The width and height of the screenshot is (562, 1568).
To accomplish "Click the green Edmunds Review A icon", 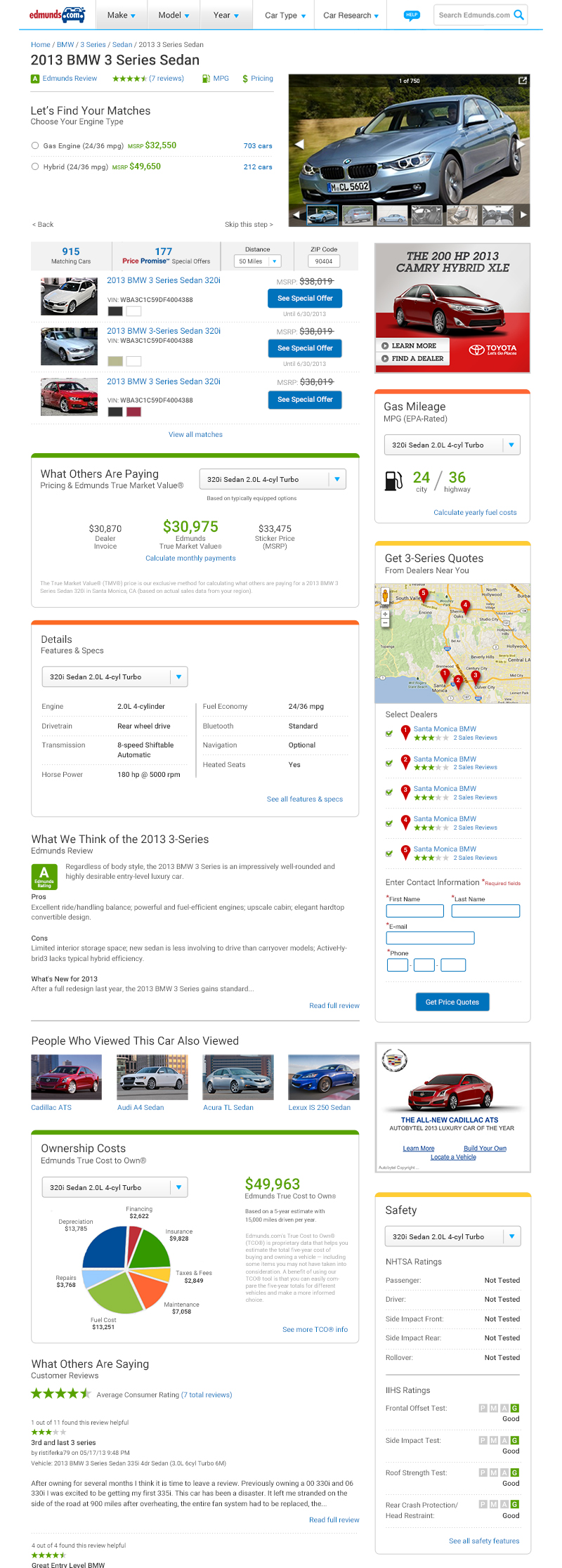I will [35, 79].
